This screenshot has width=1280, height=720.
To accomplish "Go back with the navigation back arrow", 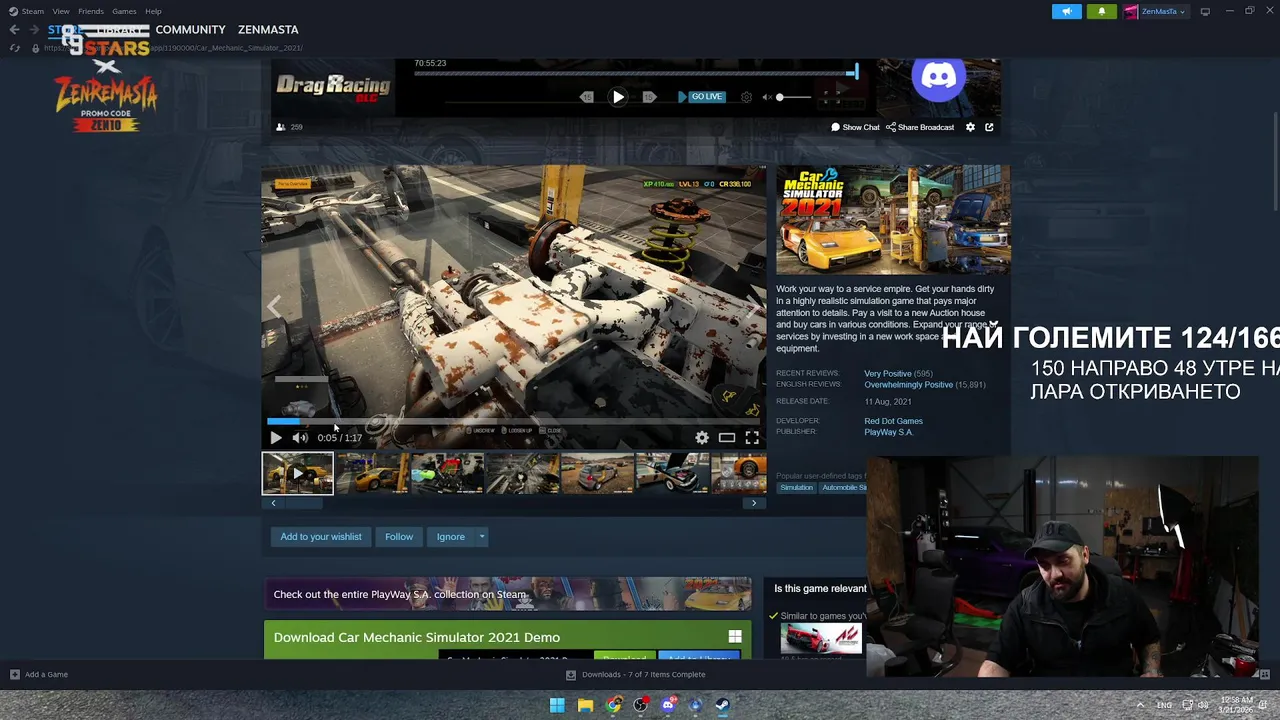I will [x=14, y=30].
